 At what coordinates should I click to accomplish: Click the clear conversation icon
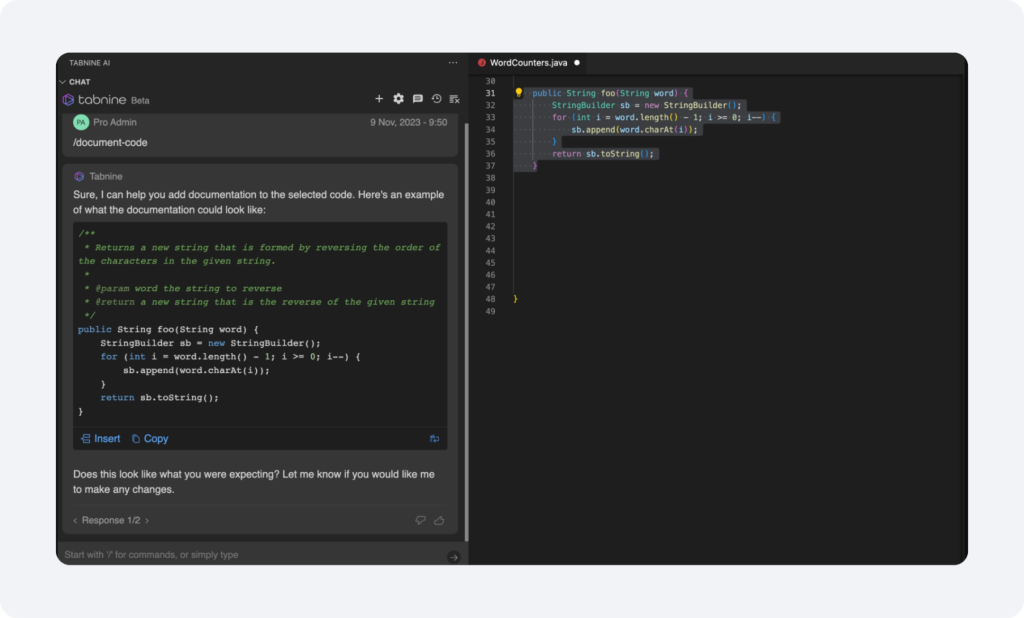click(455, 99)
